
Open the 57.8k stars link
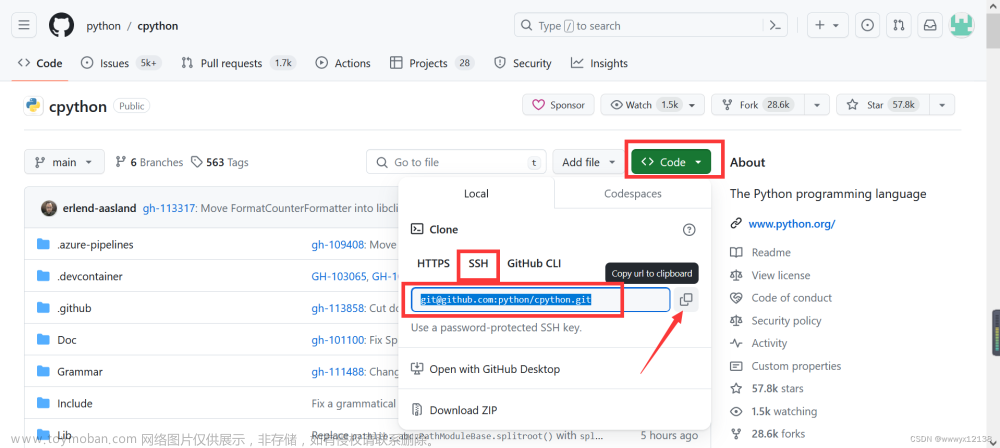click(x=777, y=389)
